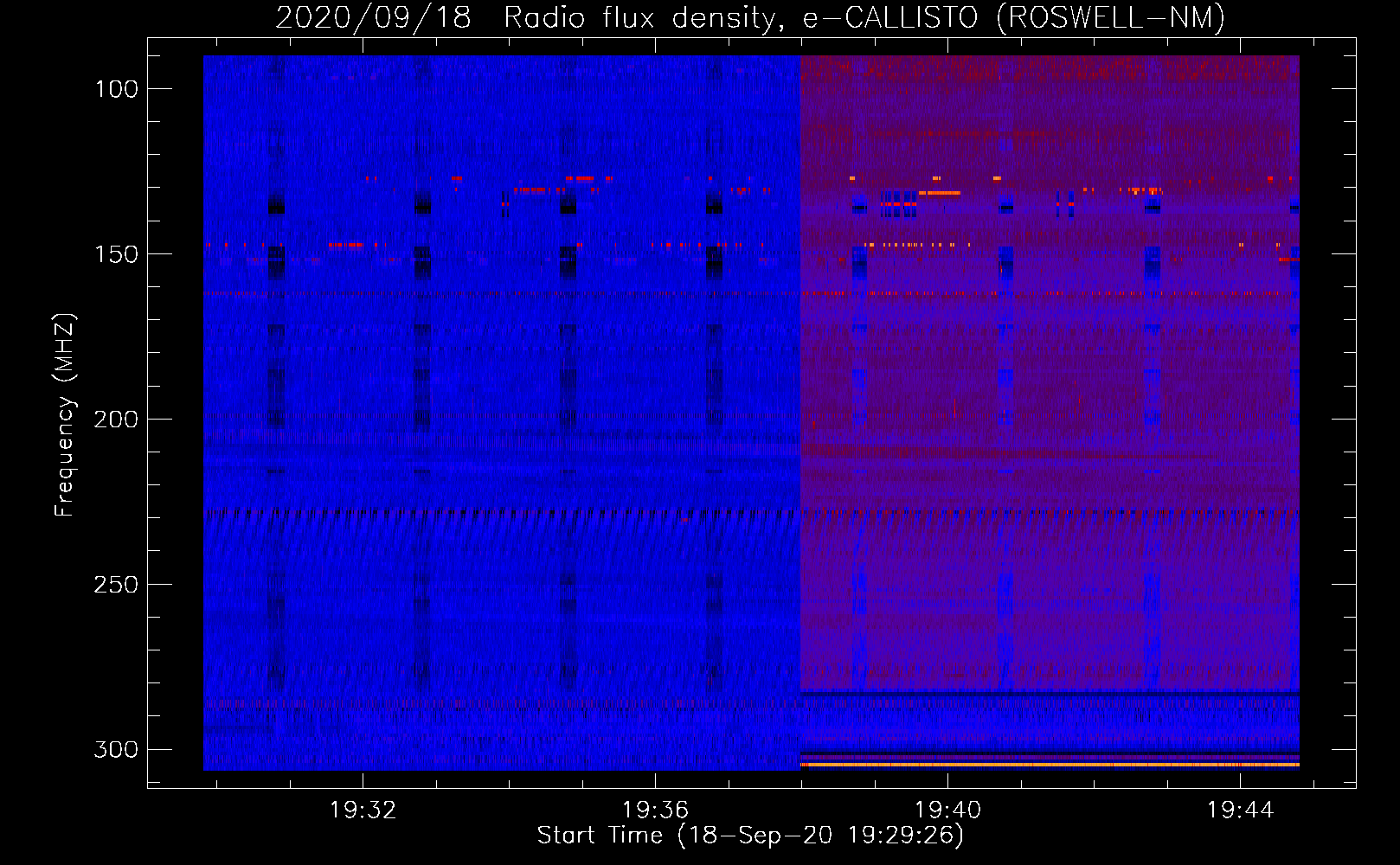
Task: Click the 19:32 time tick label
Action: (363, 810)
